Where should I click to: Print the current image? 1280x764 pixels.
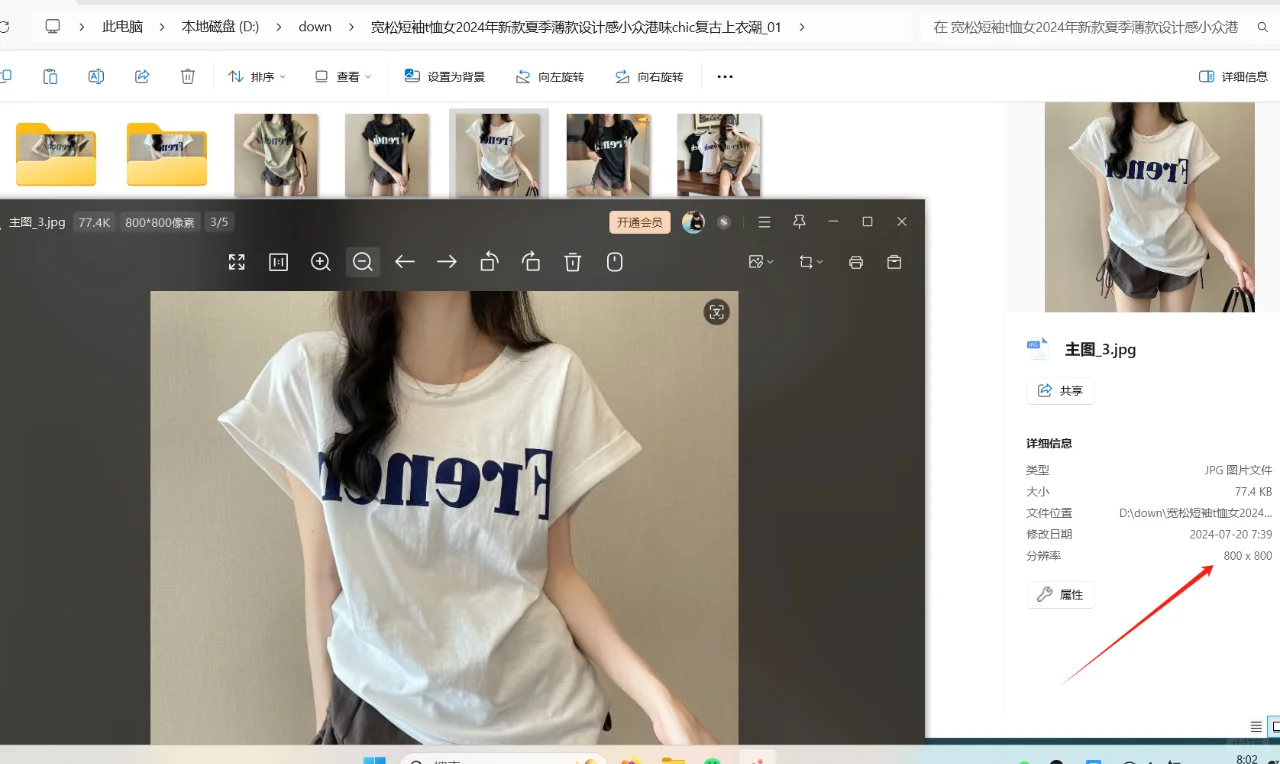[855, 262]
